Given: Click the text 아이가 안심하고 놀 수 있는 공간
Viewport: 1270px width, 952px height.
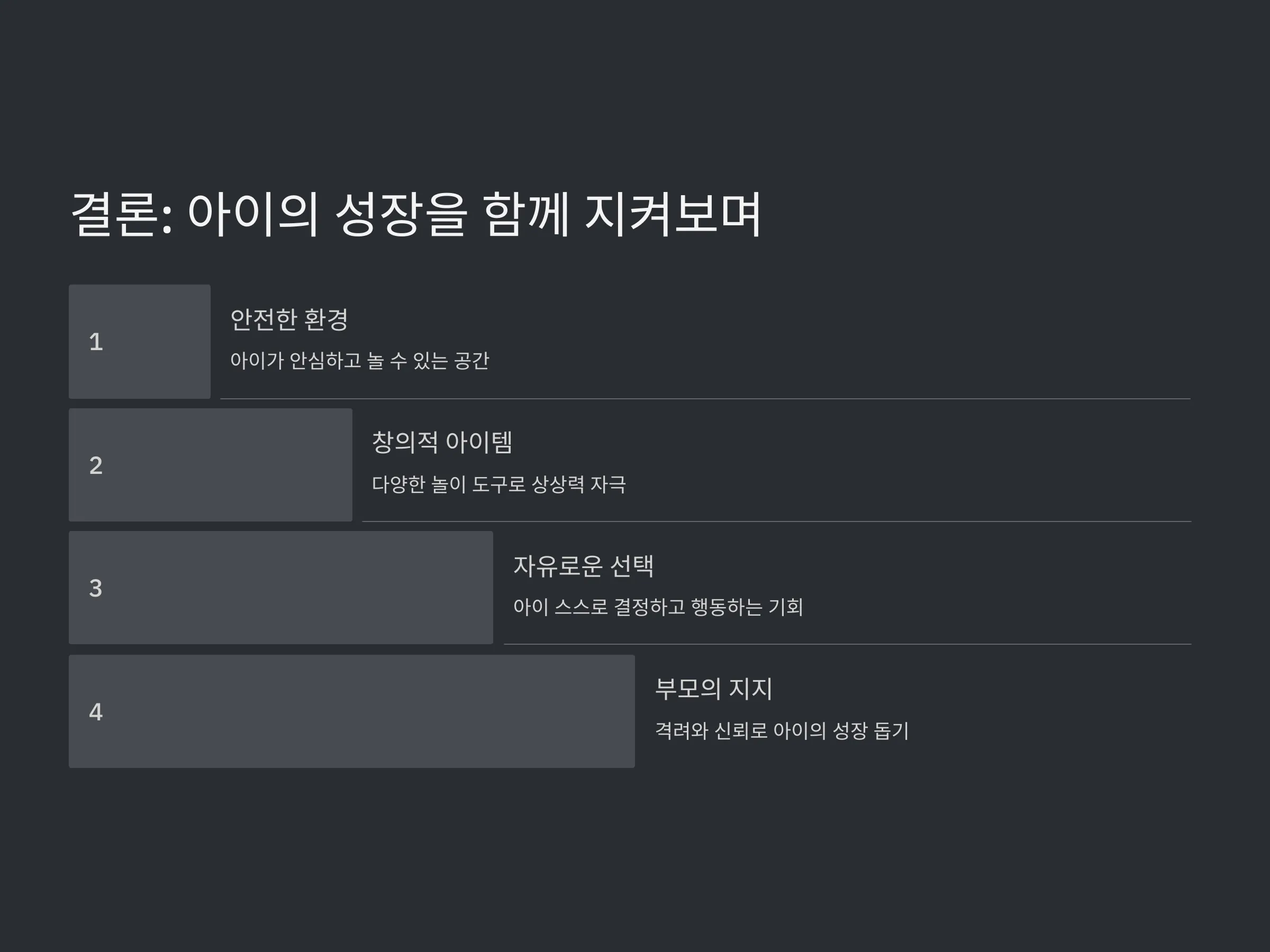Looking at the screenshot, I should click(360, 360).
